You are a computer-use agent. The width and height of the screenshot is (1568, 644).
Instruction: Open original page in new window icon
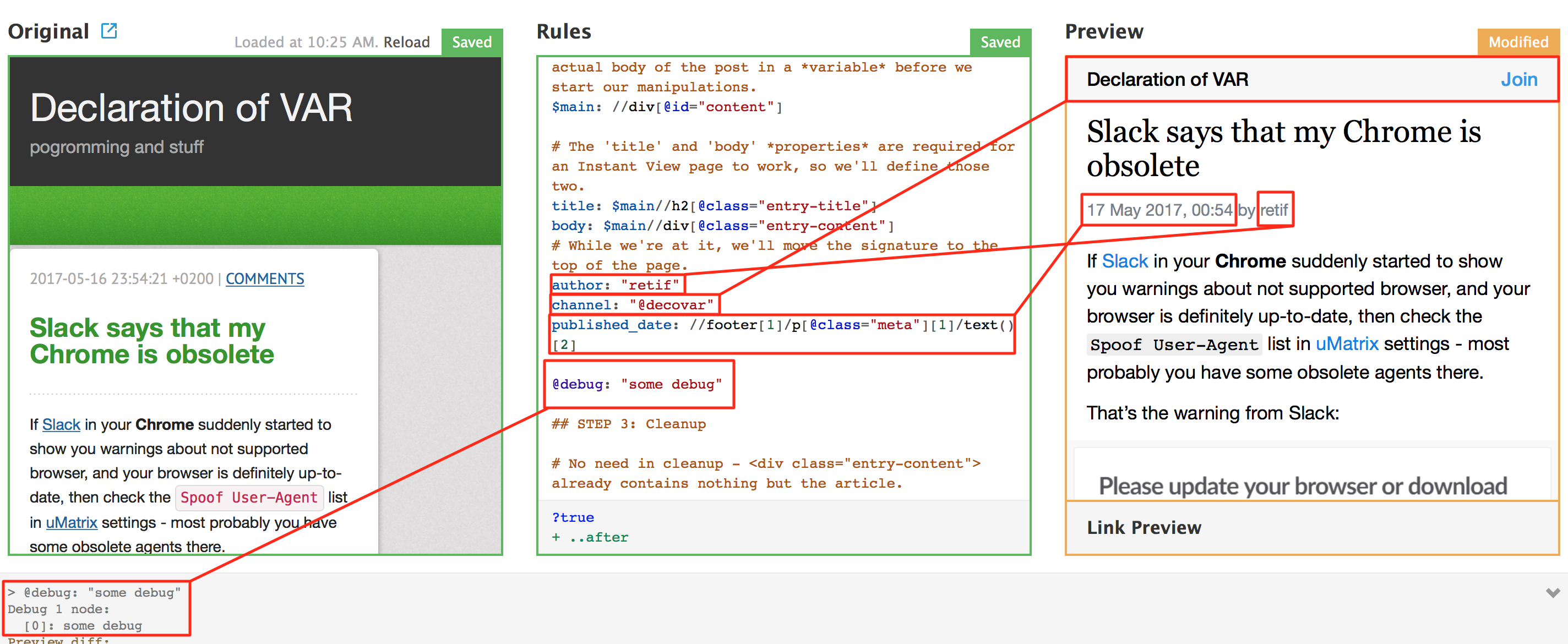pyautogui.click(x=109, y=30)
